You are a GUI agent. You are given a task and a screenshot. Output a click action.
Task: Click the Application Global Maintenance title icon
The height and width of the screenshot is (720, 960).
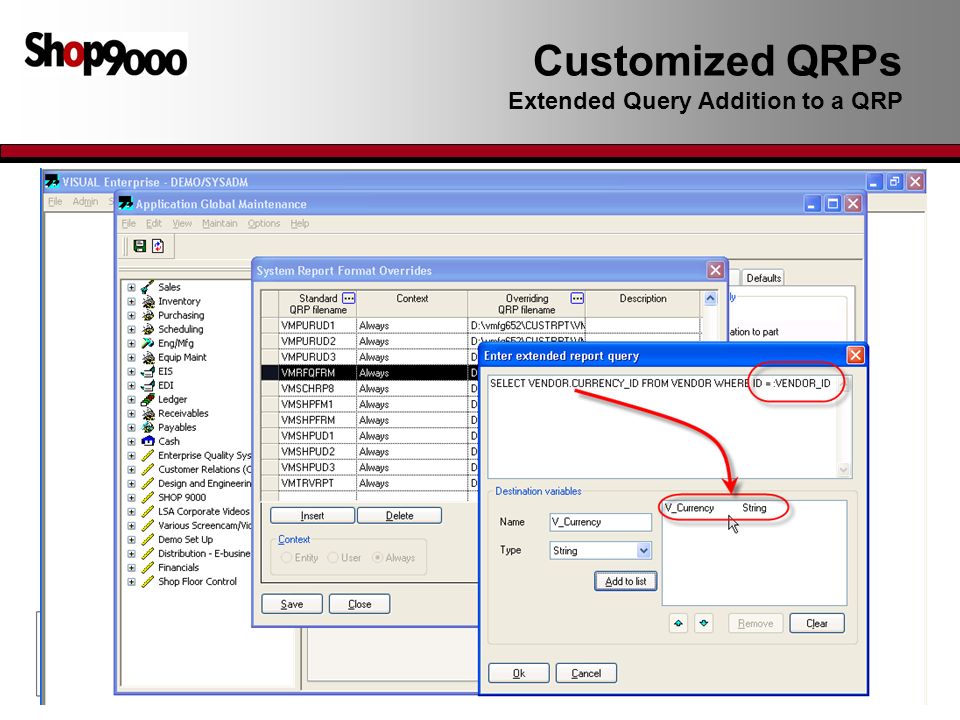pyautogui.click(x=126, y=203)
